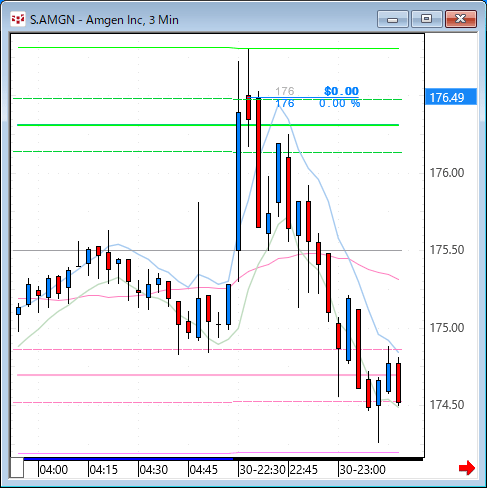Click the 176.00 price axis label
Image resolution: width=487 pixels, height=488 pixels.
(x=447, y=173)
